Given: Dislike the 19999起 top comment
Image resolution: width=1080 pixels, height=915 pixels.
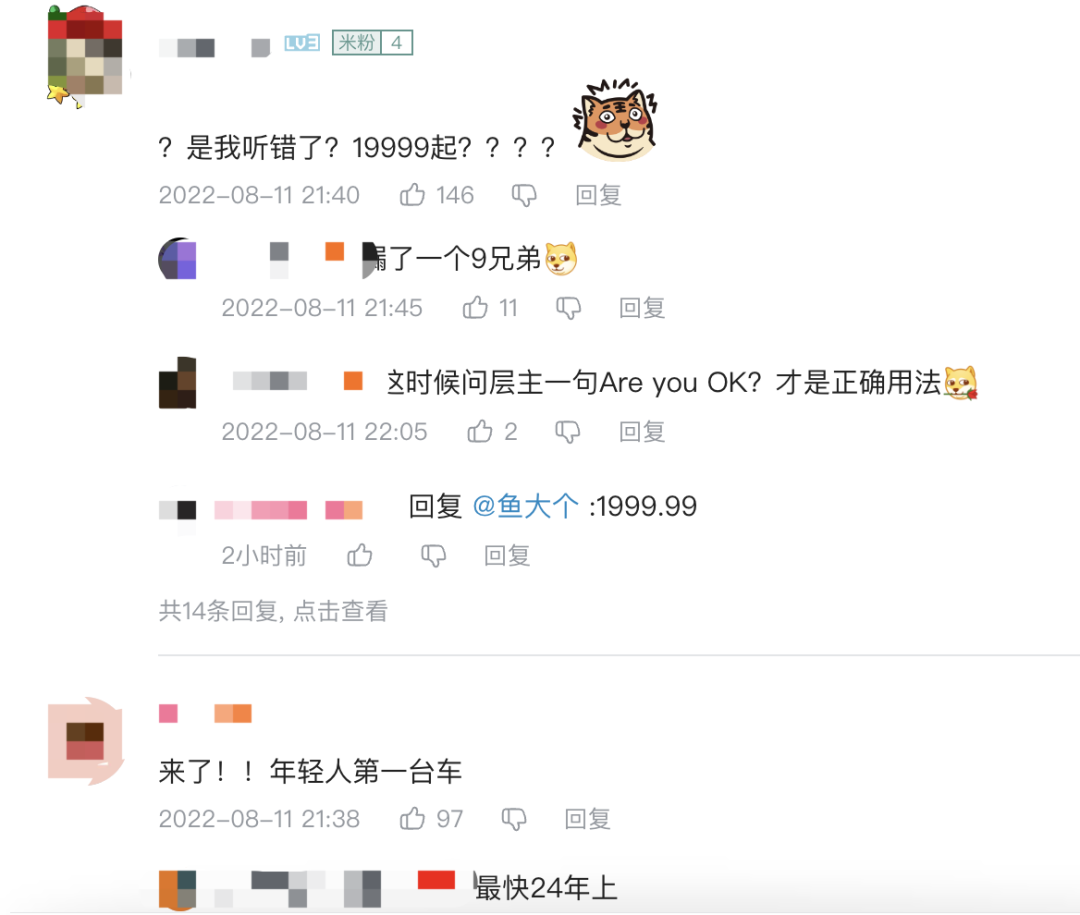Looking at the screenshot, I should (524, 196).
